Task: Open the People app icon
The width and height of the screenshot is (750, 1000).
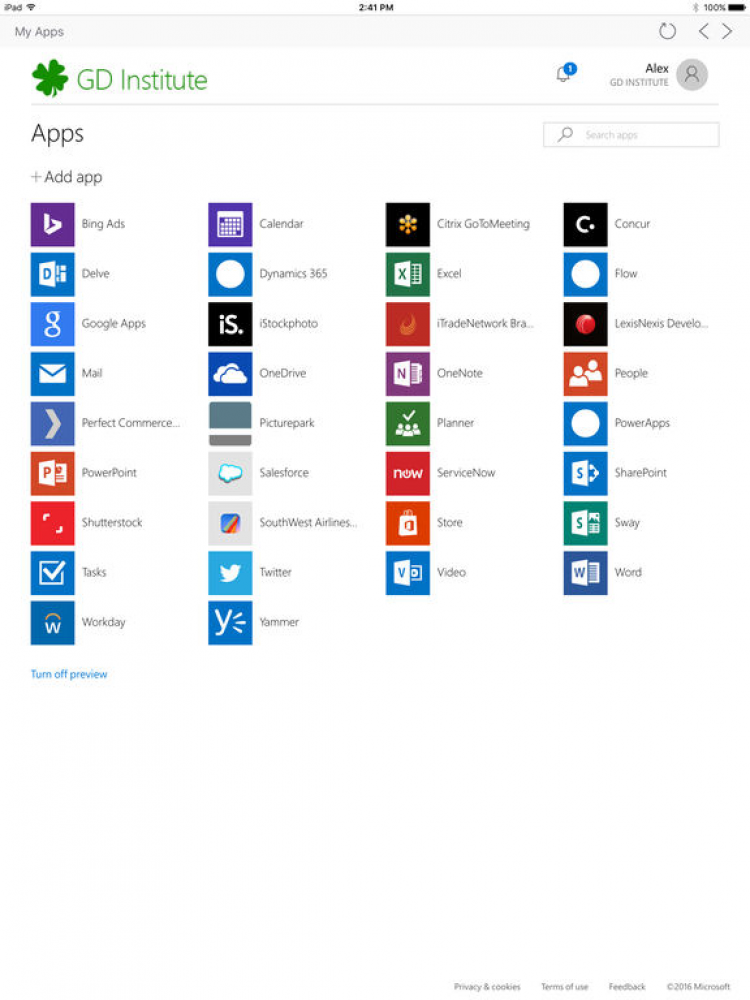Action: (x=585, y=373)
